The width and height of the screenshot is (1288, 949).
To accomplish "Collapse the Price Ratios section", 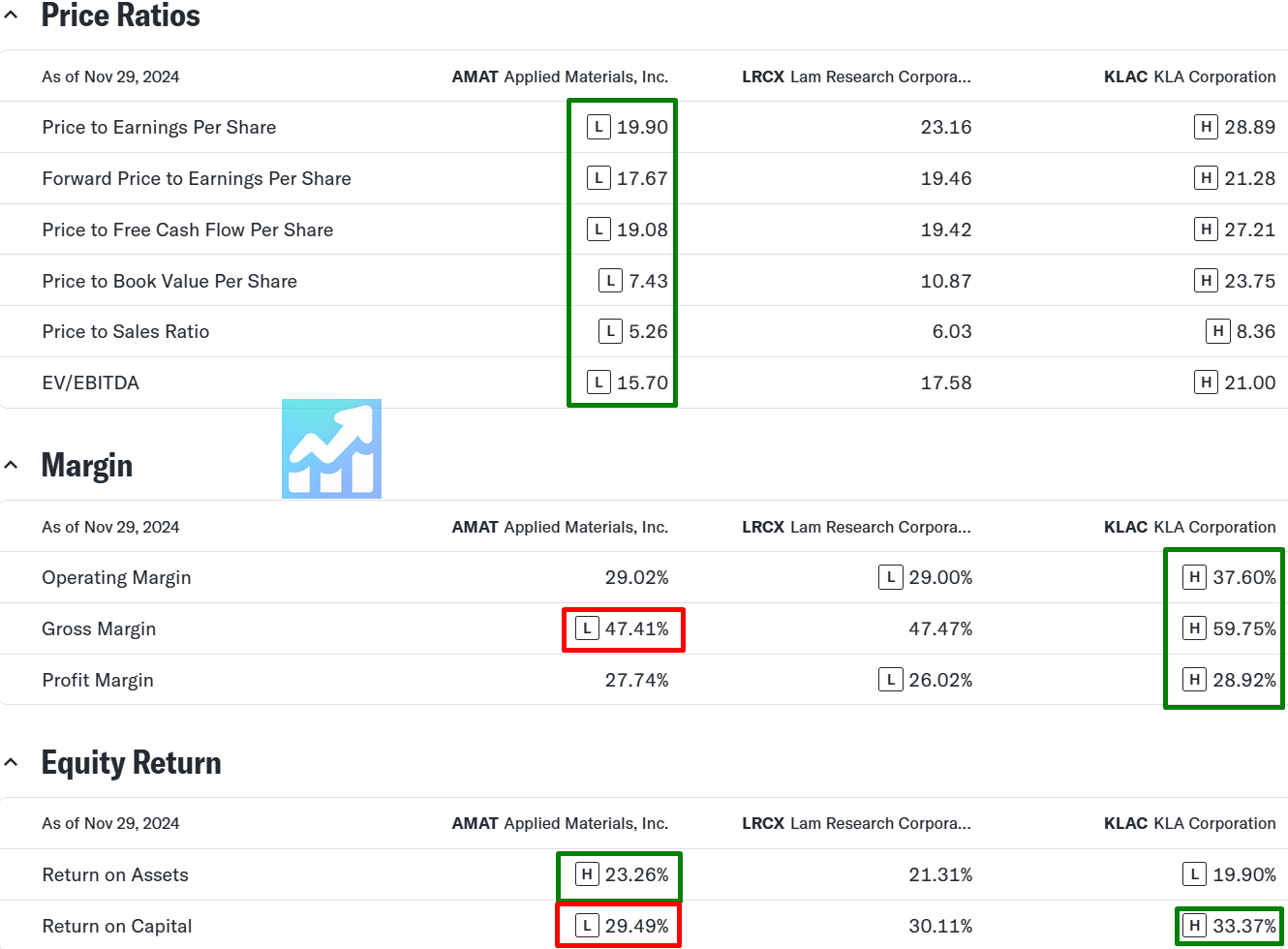I will pos(11,15).
